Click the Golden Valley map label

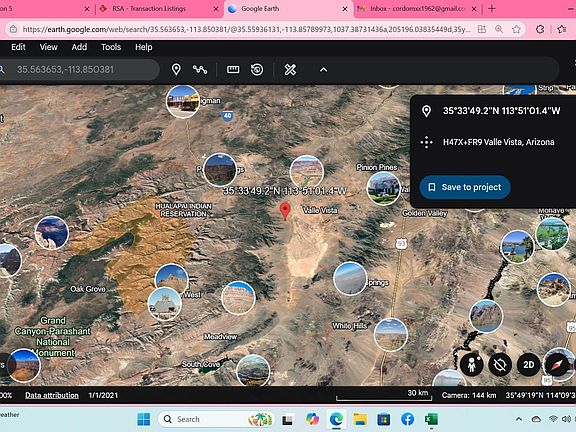coord(424,213)
